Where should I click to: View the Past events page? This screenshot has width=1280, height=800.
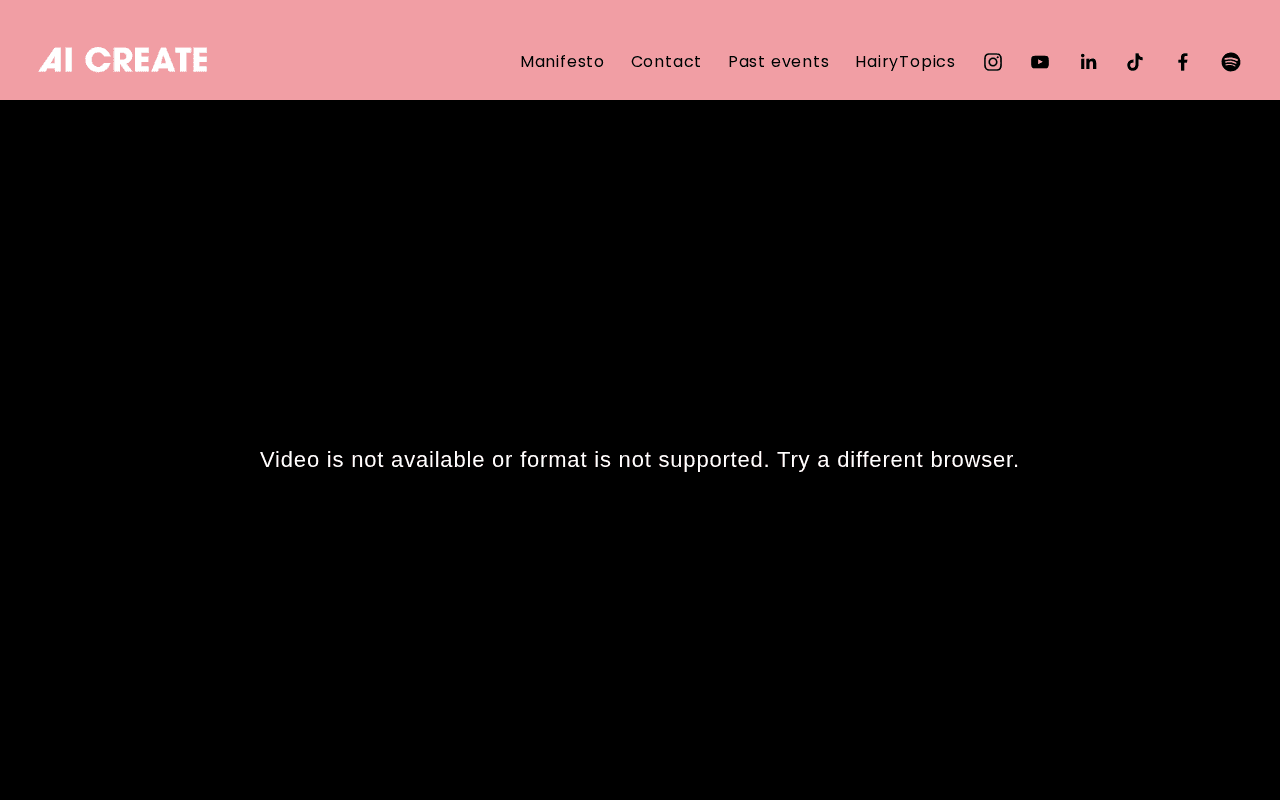pyautogui.click(x=779, y=62)
